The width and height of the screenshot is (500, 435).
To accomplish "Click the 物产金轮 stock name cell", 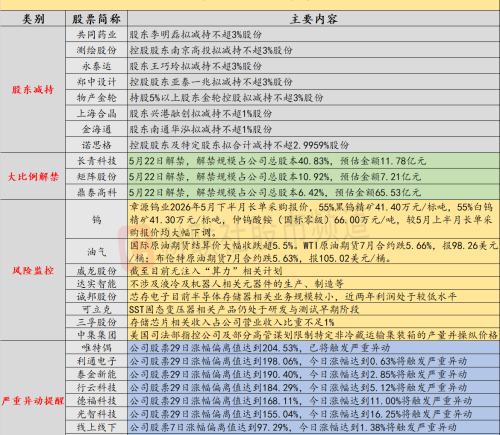I will tap(96, 98).
